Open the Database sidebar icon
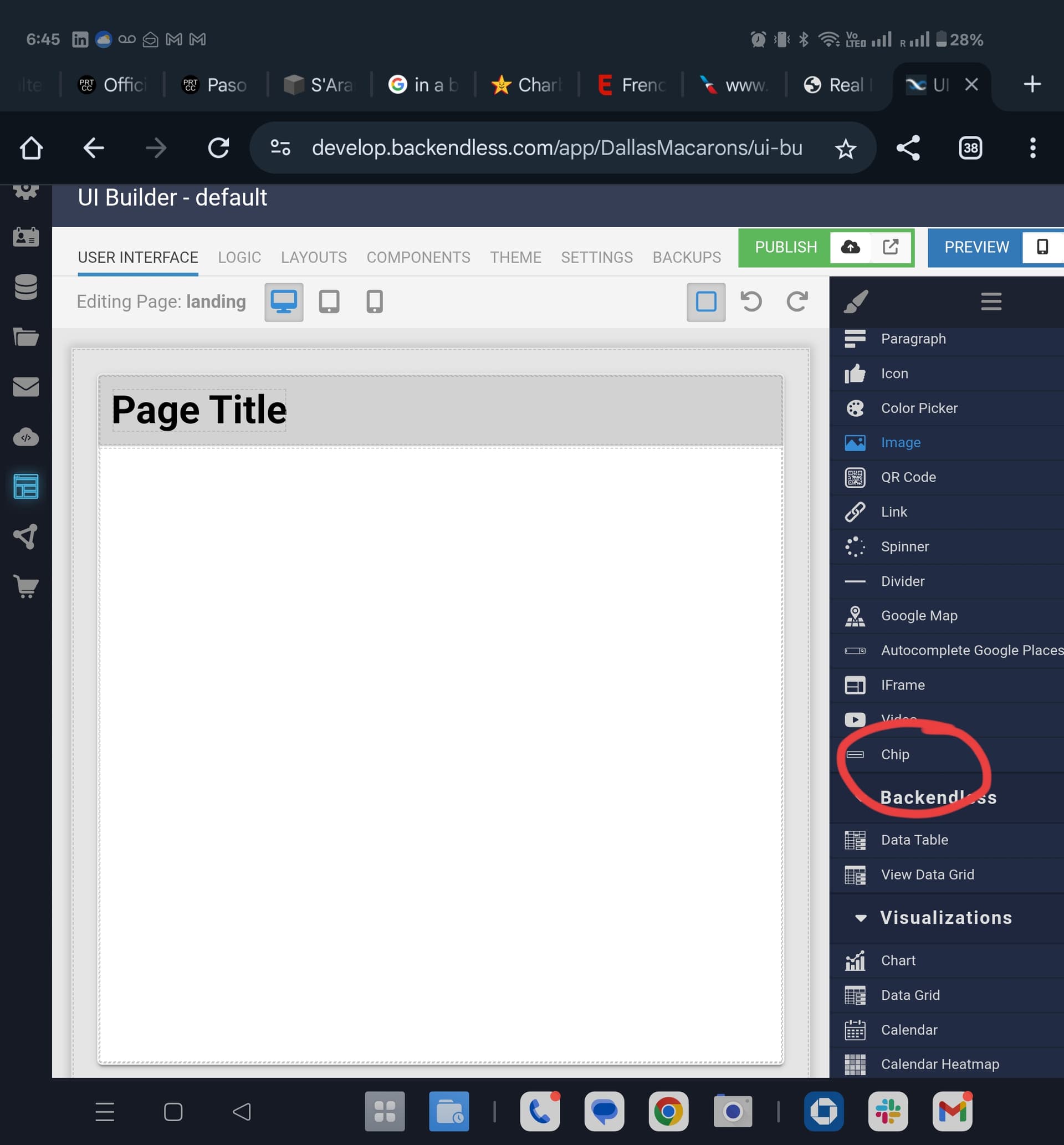Viewport: 1064px width, 1145px height. (x=26, y=287)
